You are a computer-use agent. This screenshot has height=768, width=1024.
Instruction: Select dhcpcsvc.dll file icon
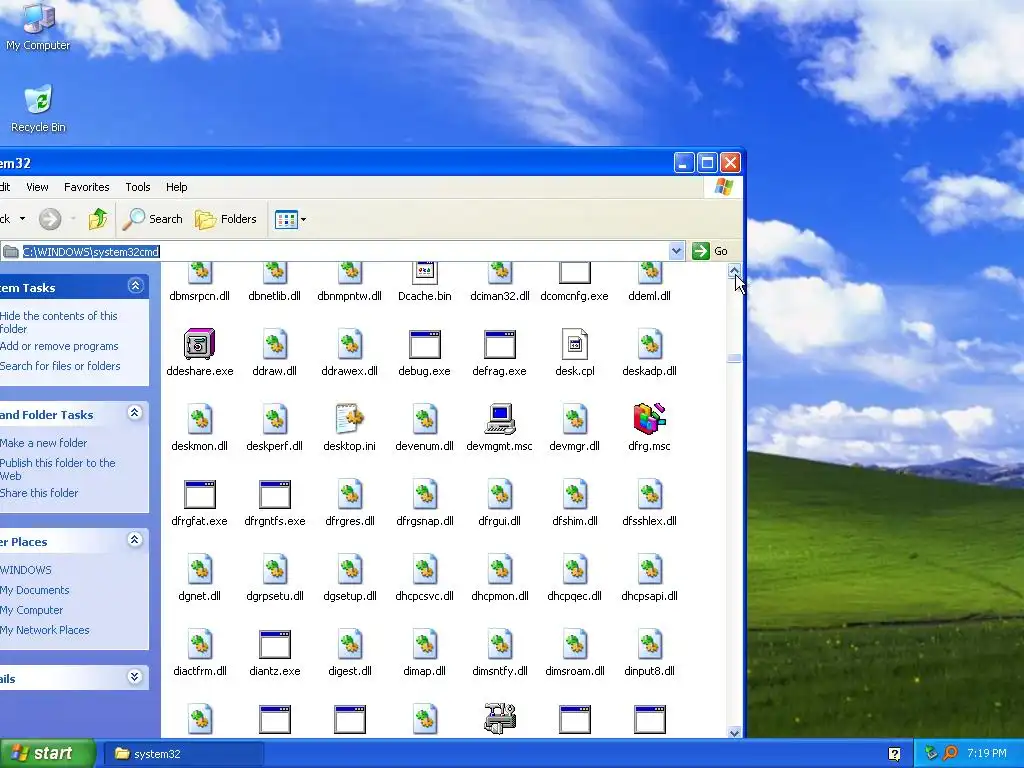coord(424,569)
